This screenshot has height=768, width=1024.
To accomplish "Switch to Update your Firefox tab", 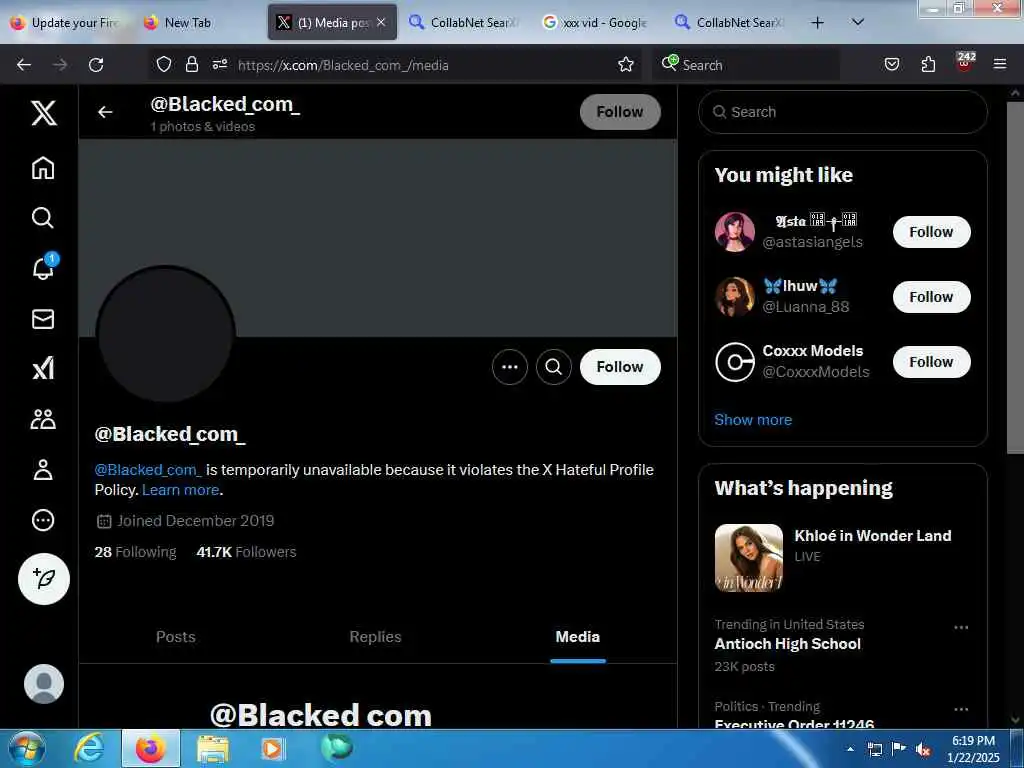I will (x=65, y=23).
